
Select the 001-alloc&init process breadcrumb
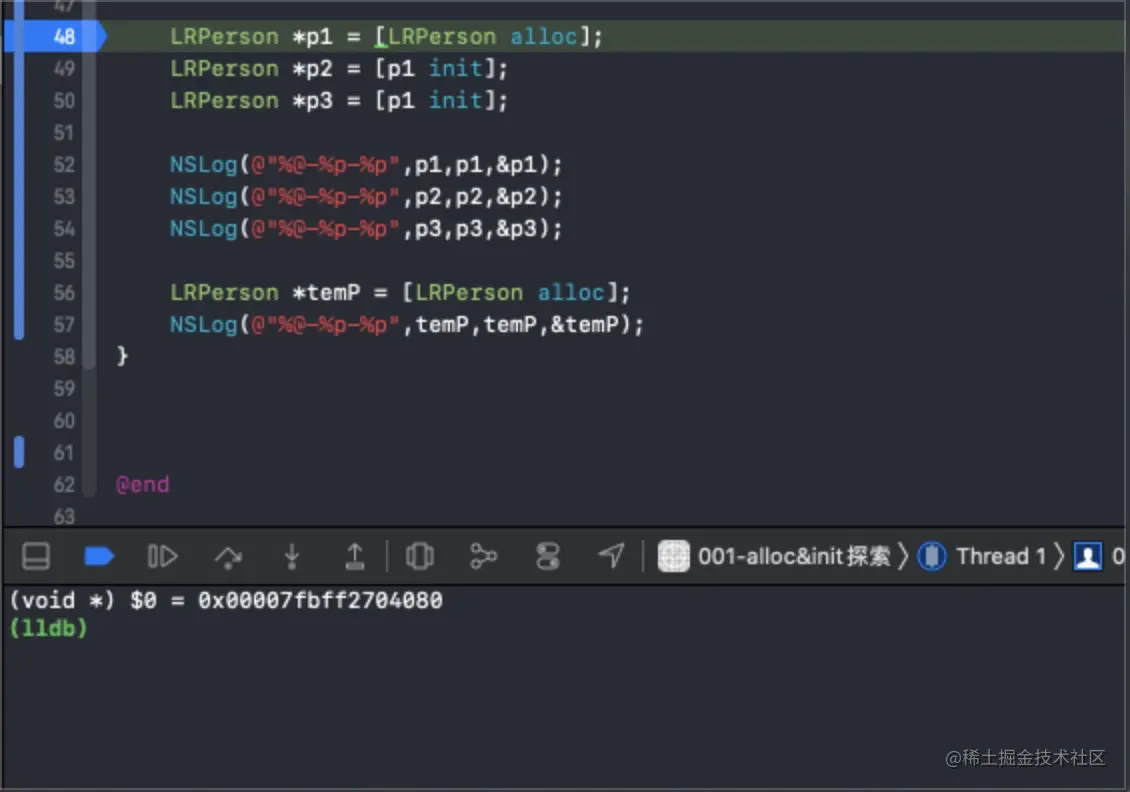tap(775, 556)
